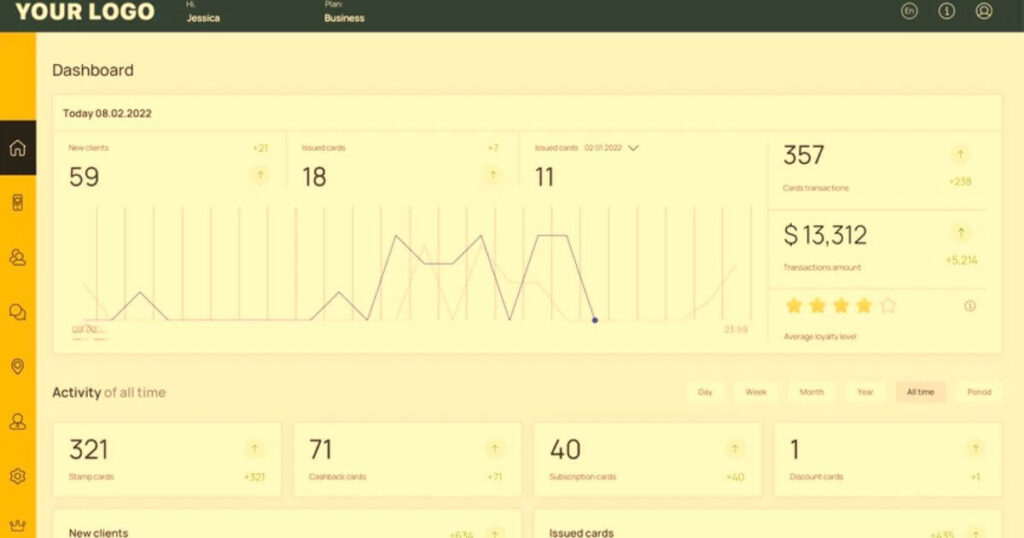Click the 23:59 chart end label
1024x538 pixels.
pyautogui.click(x=735, y=329)
